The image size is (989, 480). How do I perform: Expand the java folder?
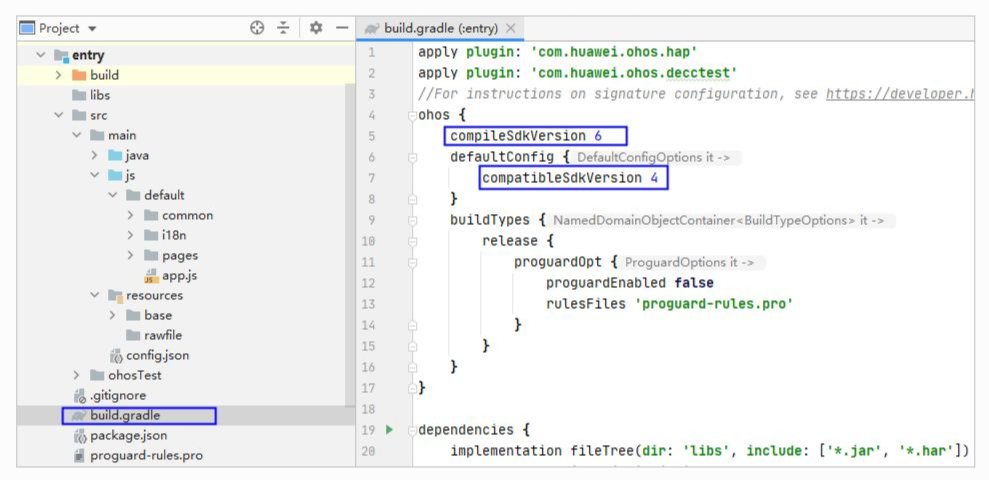[95, 156]
